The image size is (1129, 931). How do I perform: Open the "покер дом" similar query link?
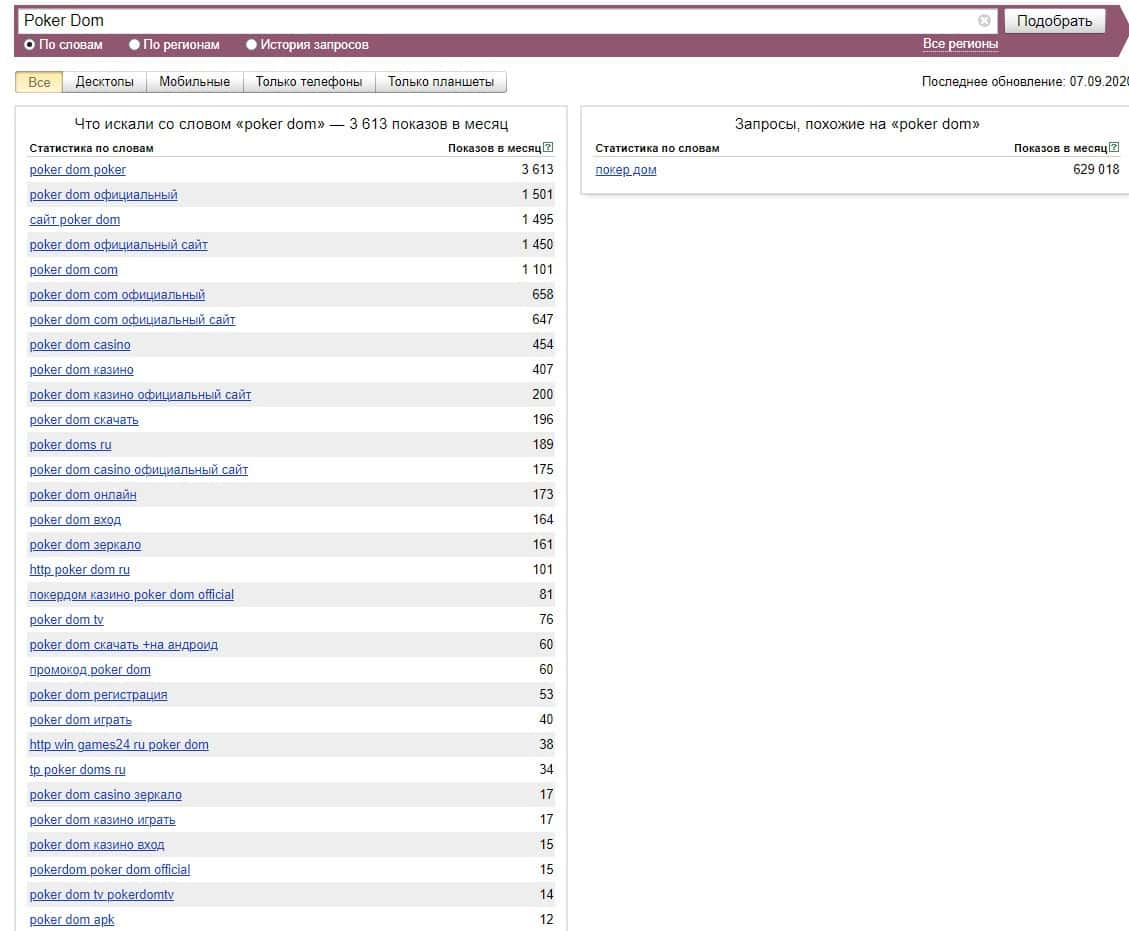pyautogui.click(x=626, y=170)
